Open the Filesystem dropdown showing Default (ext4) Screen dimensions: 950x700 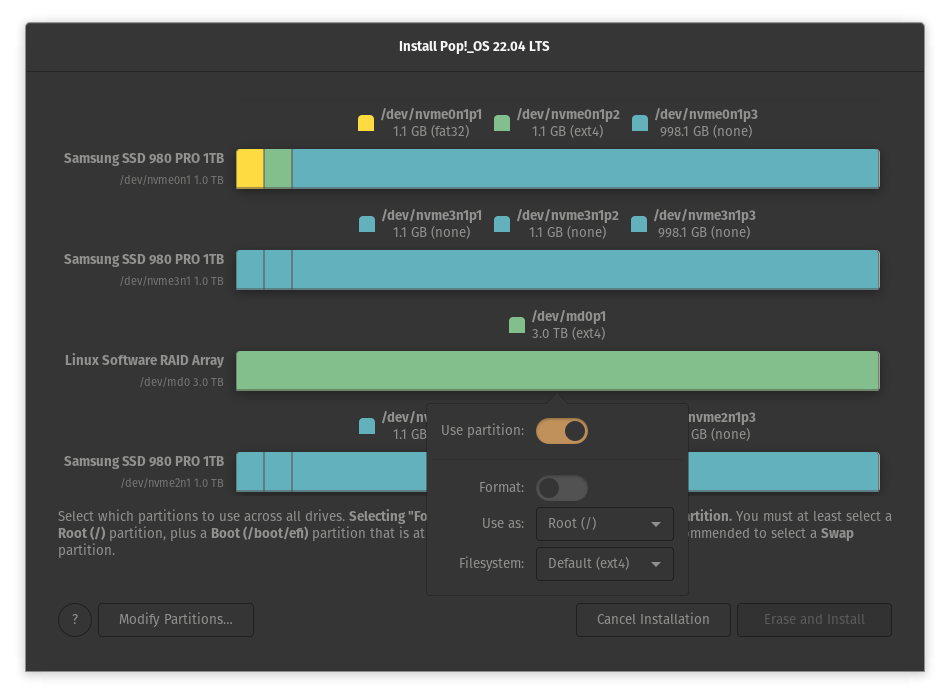click(x=604, y=563)
